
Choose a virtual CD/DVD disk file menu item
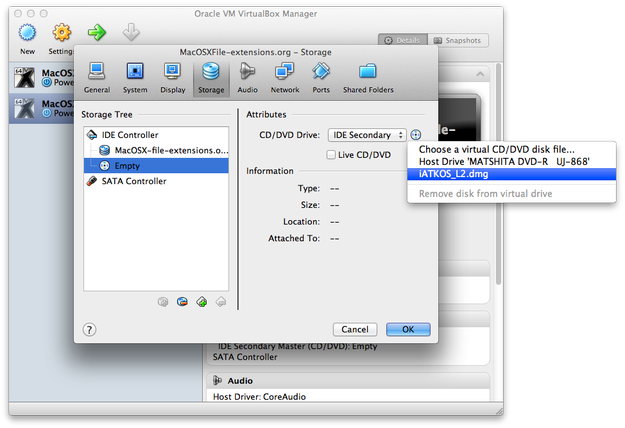pyautogui.click(x=512, y=149)
